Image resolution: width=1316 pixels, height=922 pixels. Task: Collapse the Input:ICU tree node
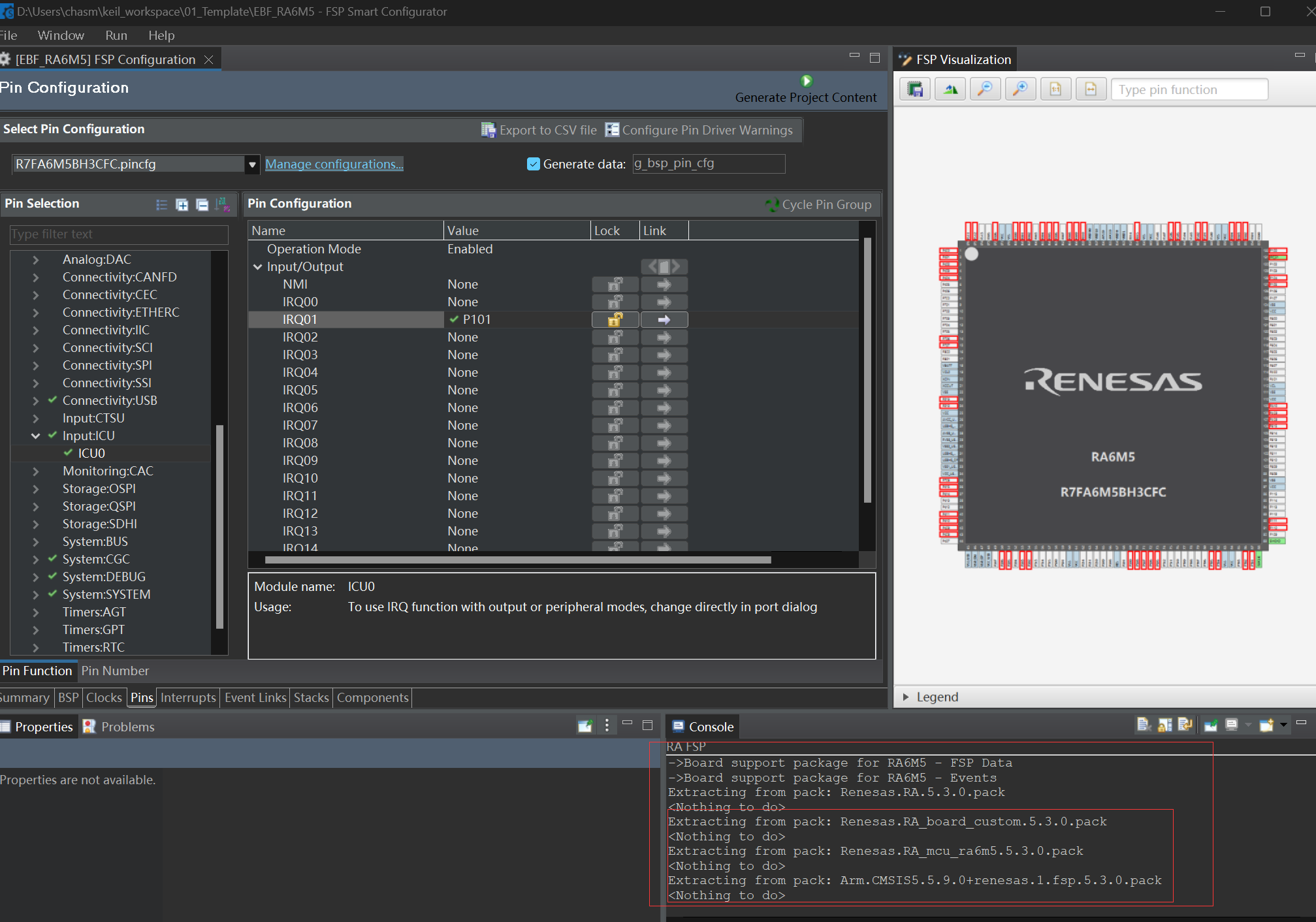[36, 436]
